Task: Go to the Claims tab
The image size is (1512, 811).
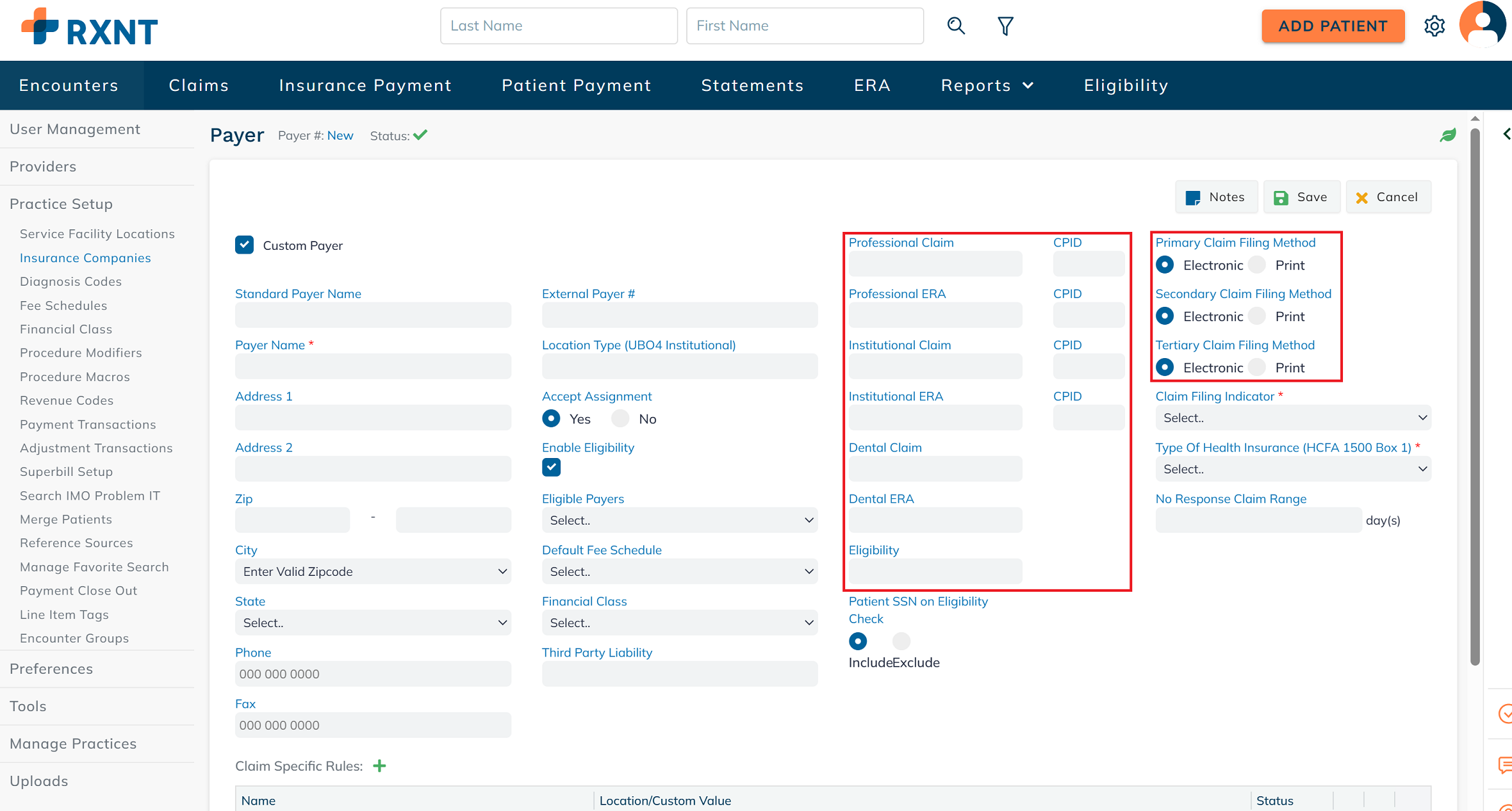Action: (199, 85)
